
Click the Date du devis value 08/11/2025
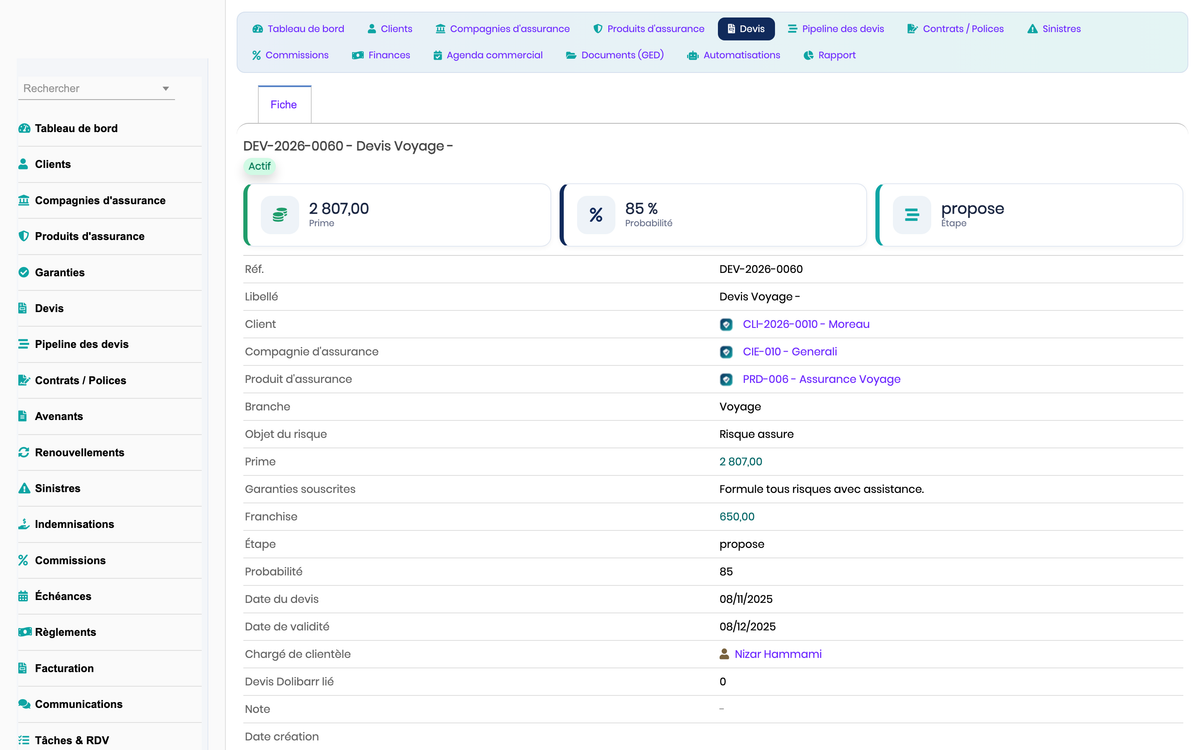pyautogui.click(x=746, y=600)
